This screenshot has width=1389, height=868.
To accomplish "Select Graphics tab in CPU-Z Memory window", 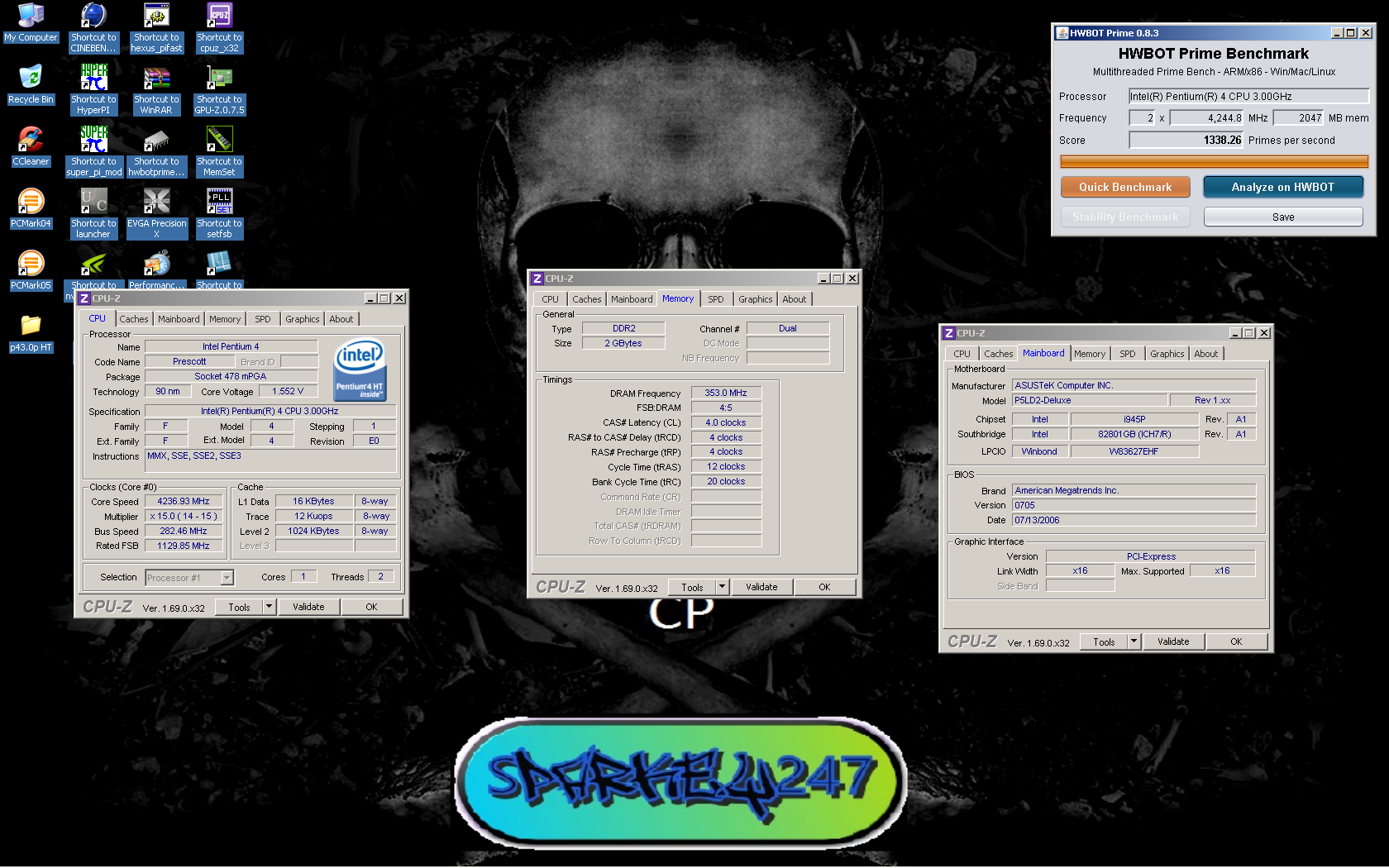I will click(x=756, y=299).
